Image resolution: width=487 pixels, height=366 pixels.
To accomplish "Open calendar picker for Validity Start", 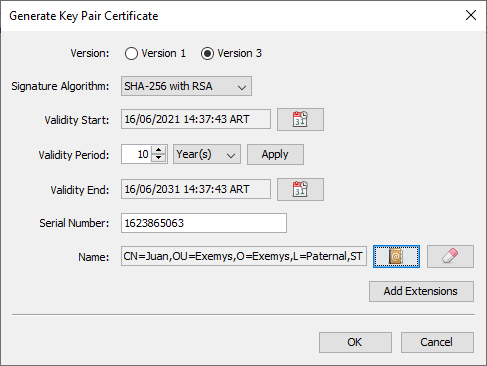I will (300, 119).
